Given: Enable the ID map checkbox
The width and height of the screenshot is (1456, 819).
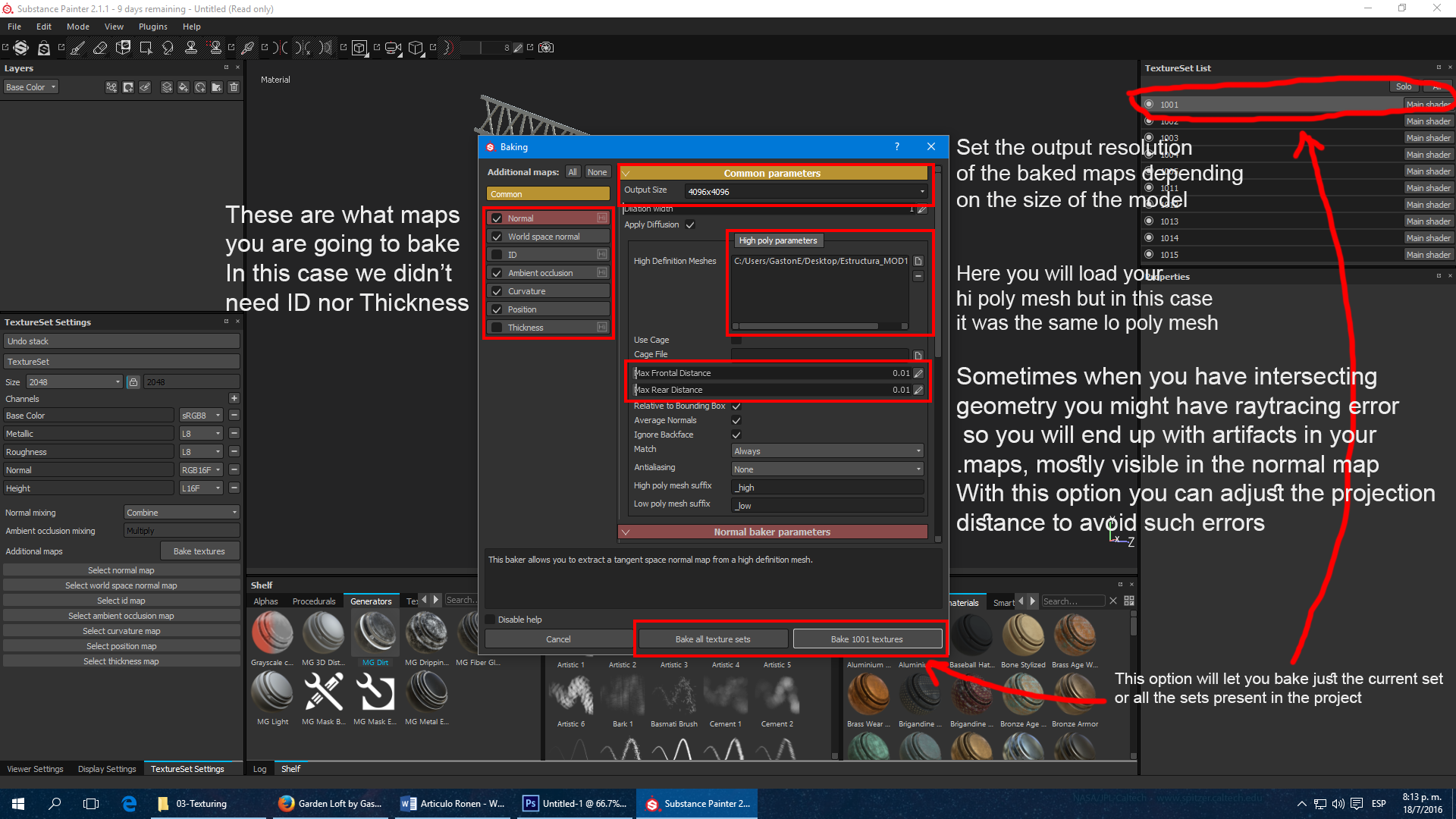Looking at the screenshot, I should tap(497, 255).
